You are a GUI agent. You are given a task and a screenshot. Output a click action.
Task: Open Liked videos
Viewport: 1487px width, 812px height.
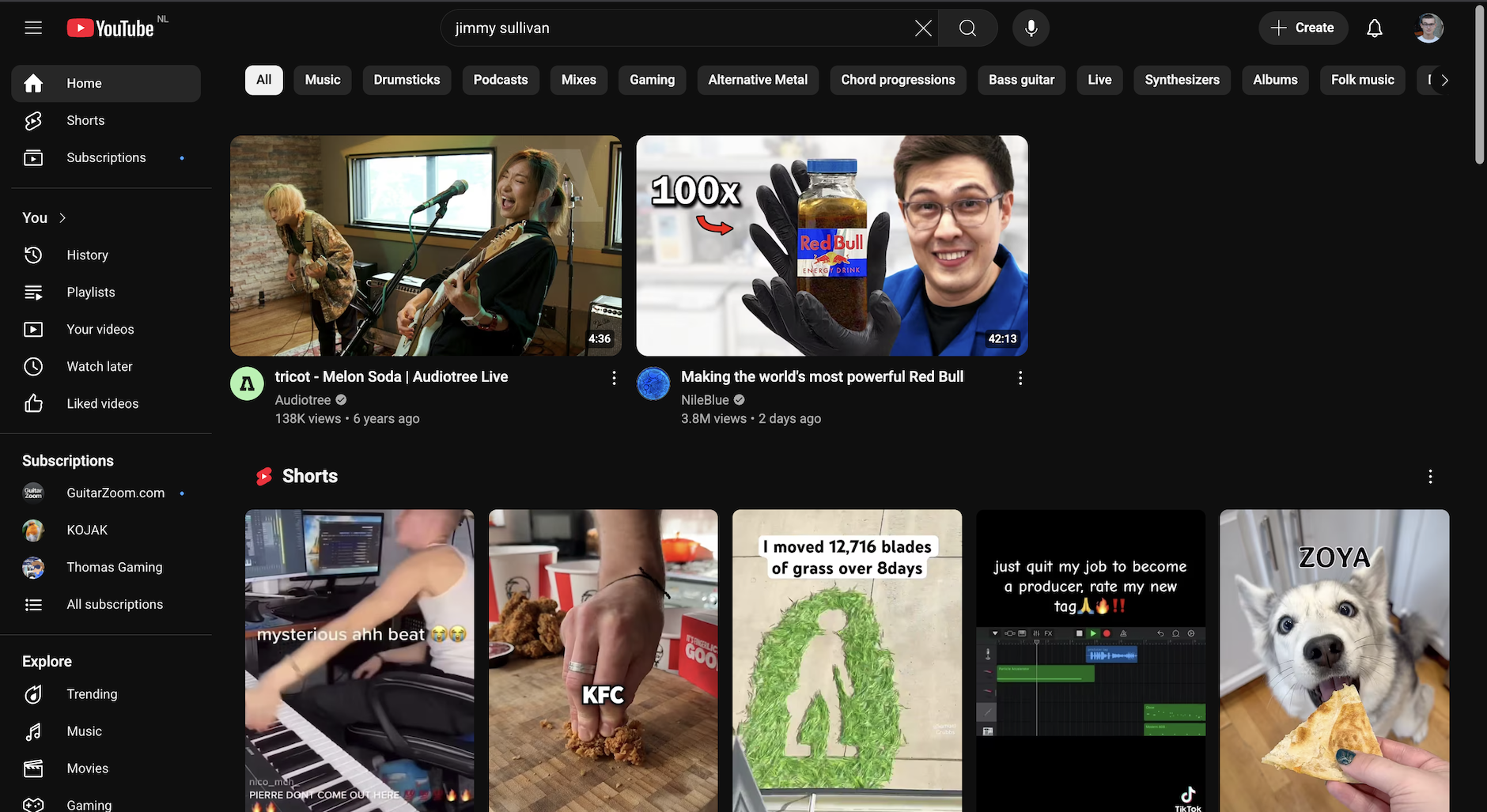pyautogui.click(x=106, y=403)
